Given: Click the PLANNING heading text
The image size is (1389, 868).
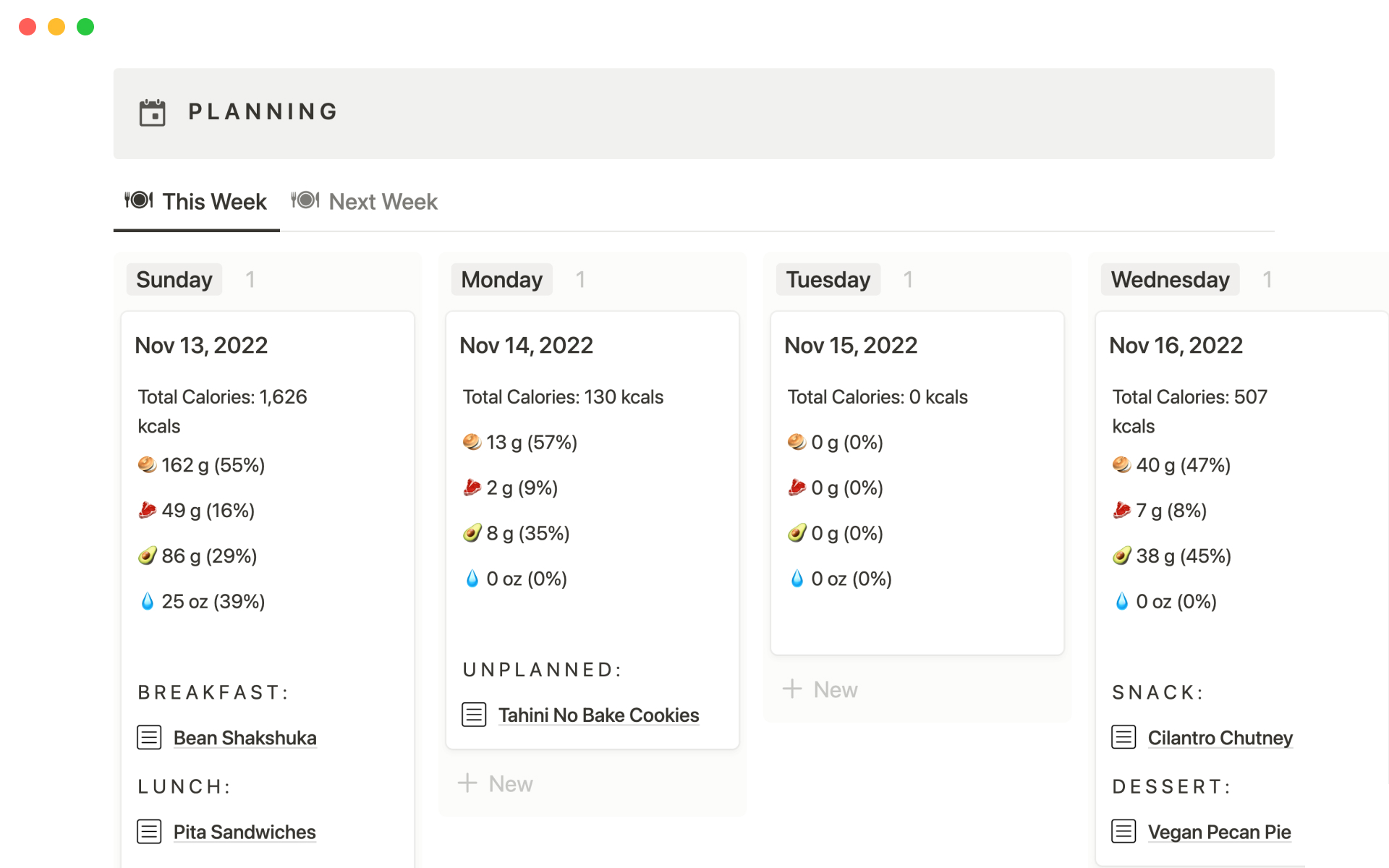Looking at the screenshot, I should (263, 112).
